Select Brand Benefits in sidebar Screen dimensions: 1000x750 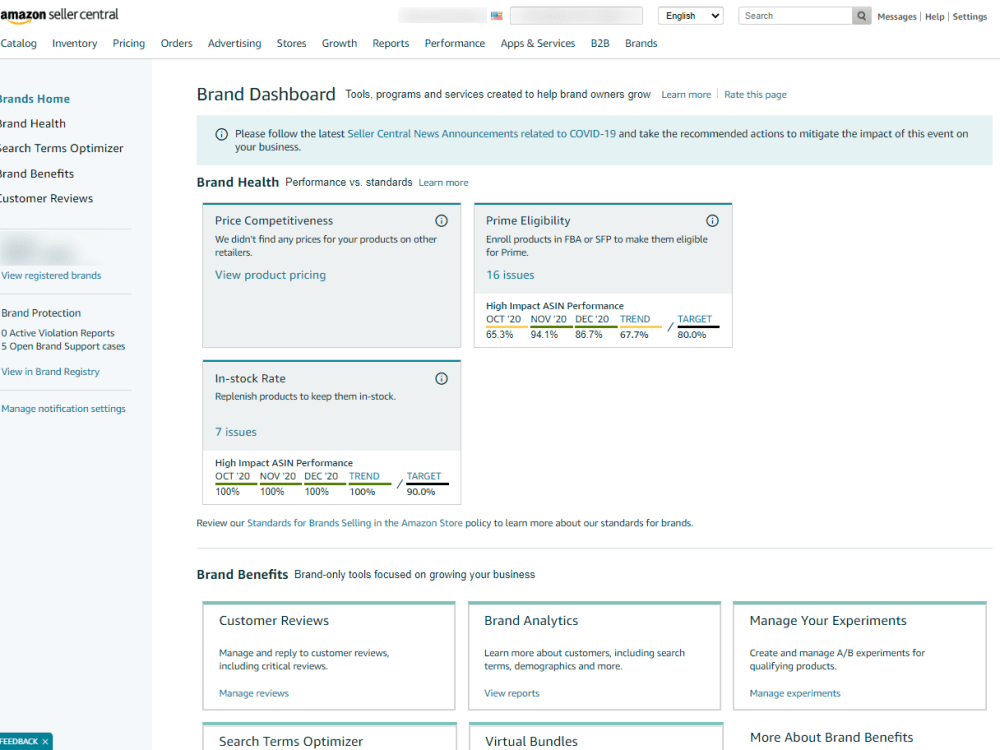[37, 174]
